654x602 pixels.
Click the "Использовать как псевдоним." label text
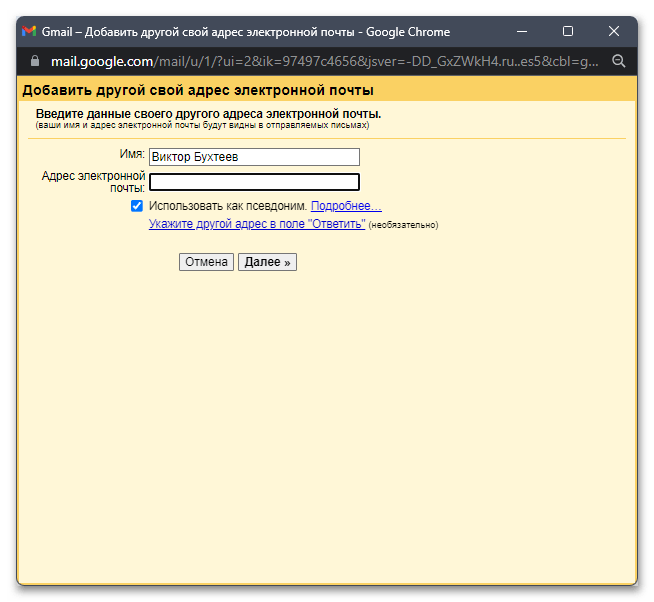228,206
